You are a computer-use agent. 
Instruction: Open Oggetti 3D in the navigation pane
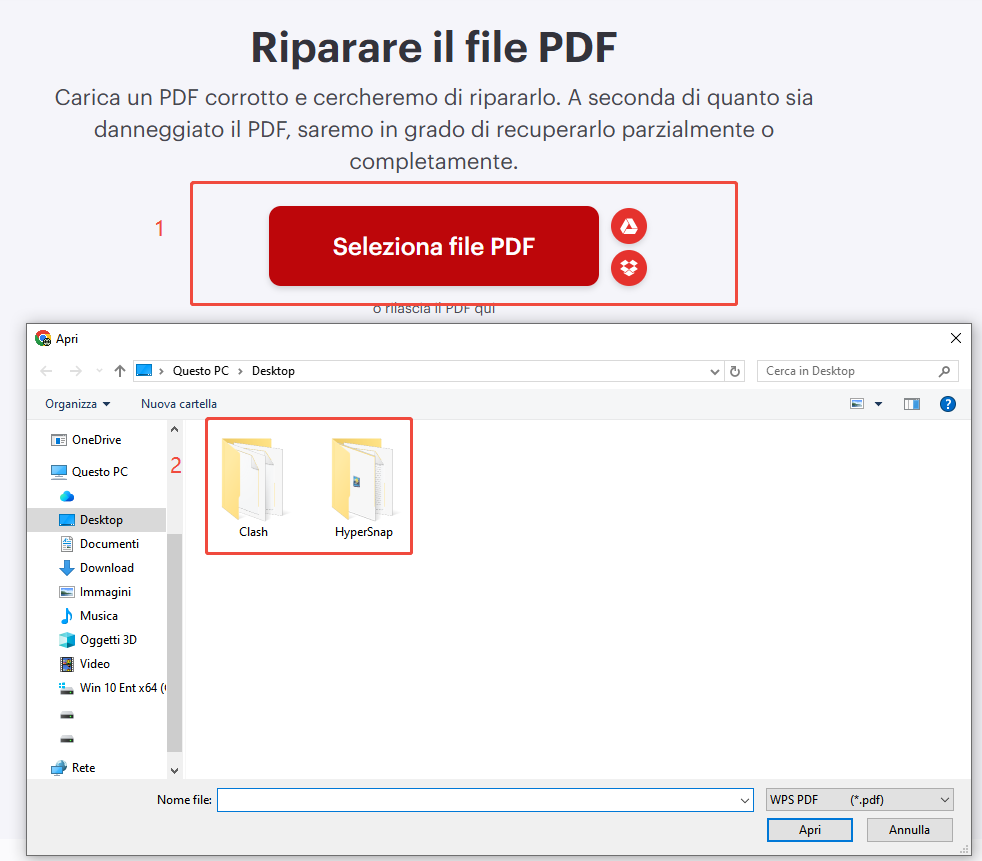[98, 639]
